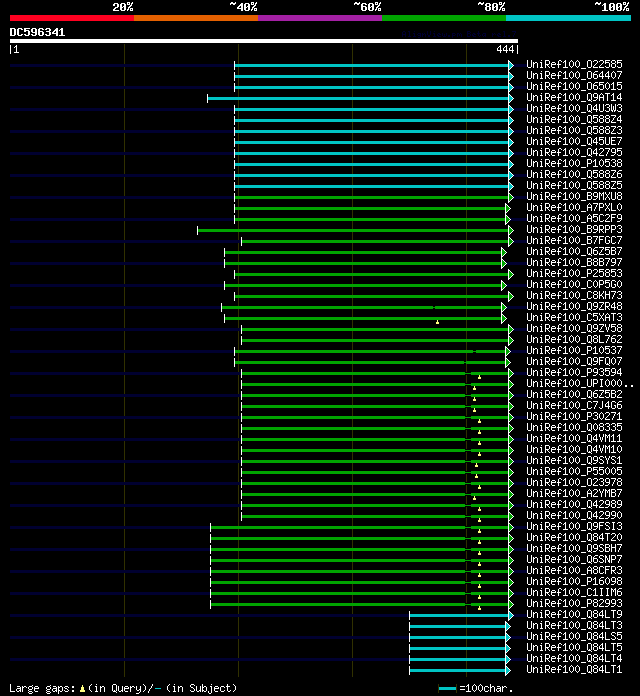Click UniRef100_Q588Z4 hit name
This screenshot has height=696, width=640.
click(574, 119)
